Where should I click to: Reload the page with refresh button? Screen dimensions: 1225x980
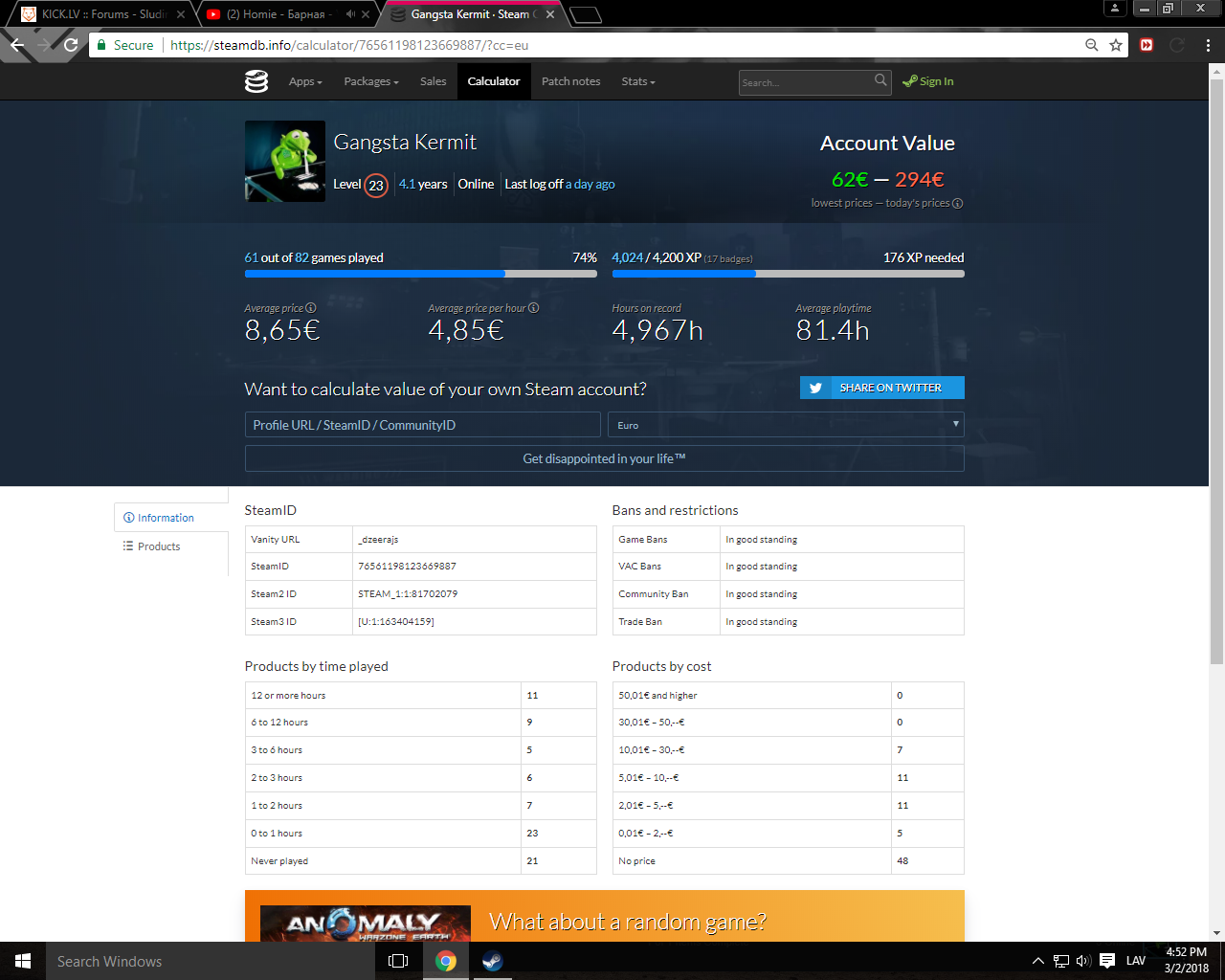(71, 45)
